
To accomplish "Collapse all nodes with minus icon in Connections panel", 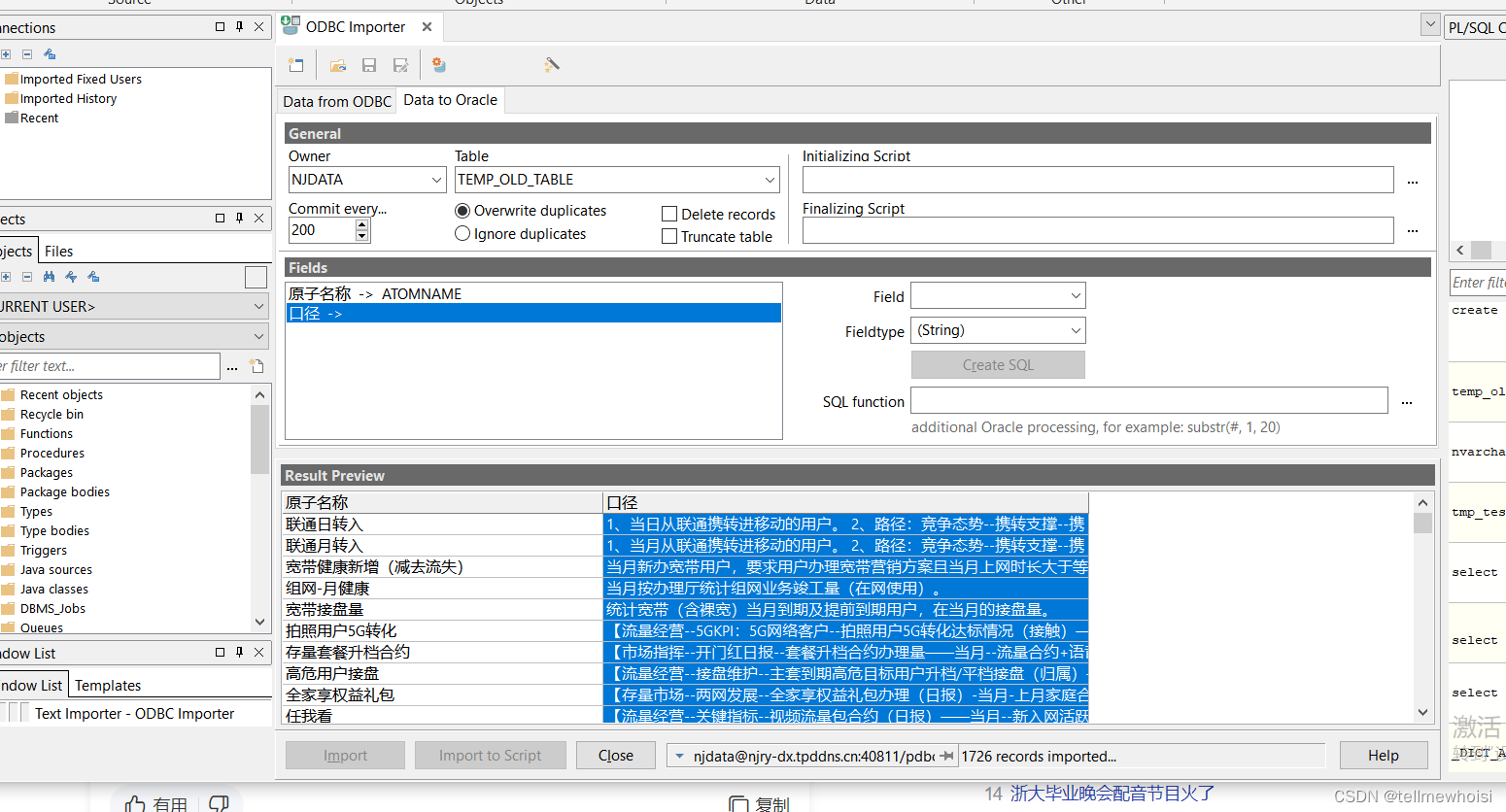I will coord(26,53).
